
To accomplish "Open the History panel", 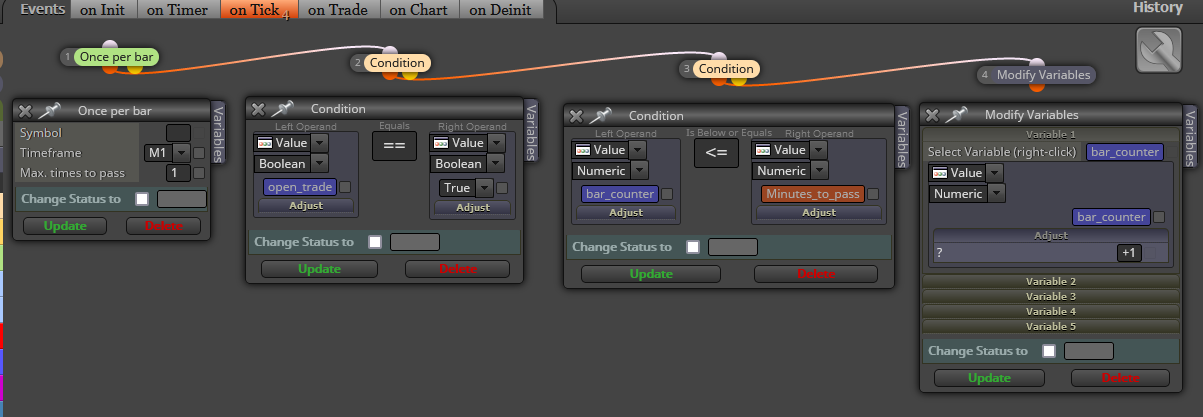I will coord(1157,7).
